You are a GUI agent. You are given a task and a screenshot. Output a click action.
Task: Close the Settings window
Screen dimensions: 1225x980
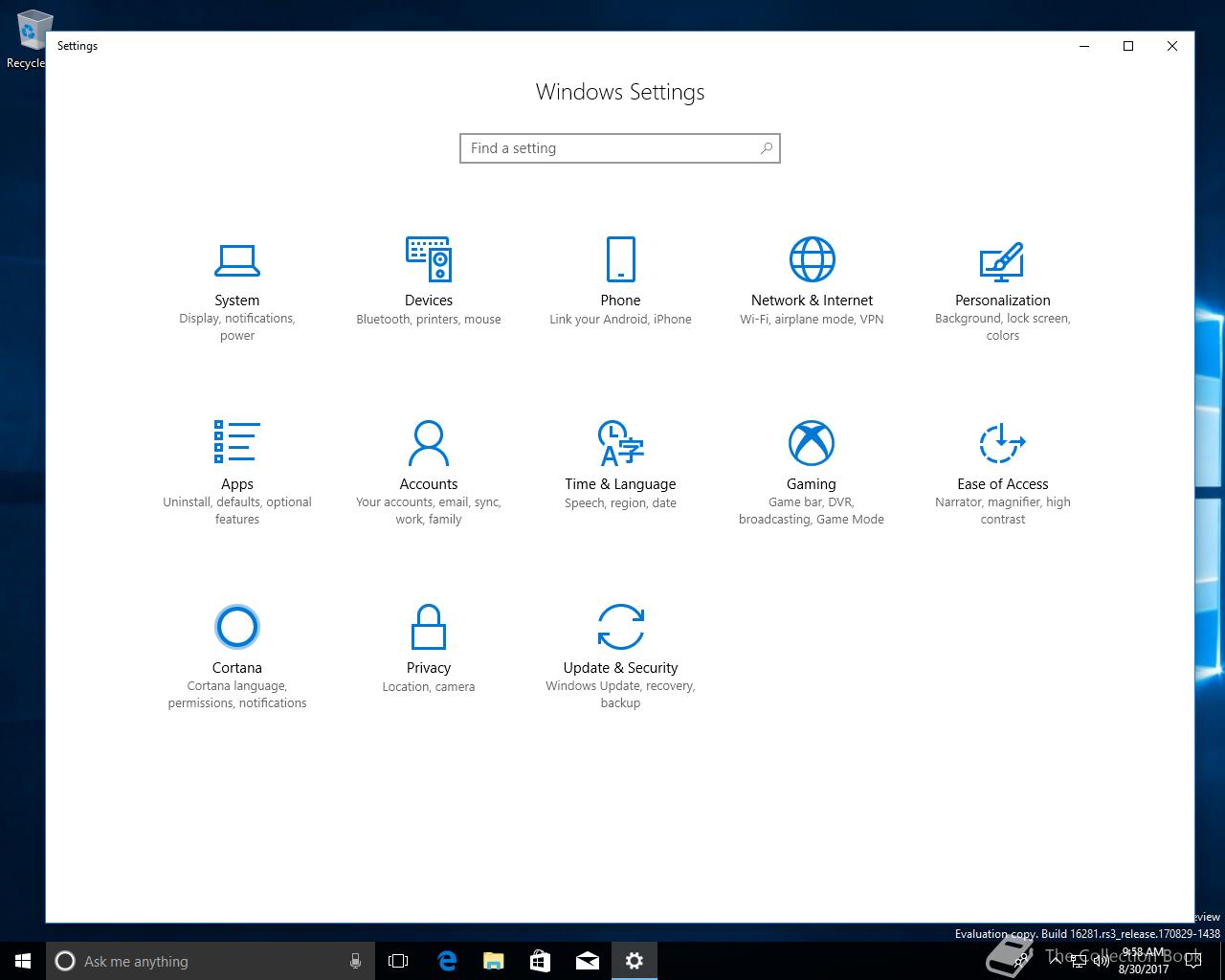[1172, 46]
